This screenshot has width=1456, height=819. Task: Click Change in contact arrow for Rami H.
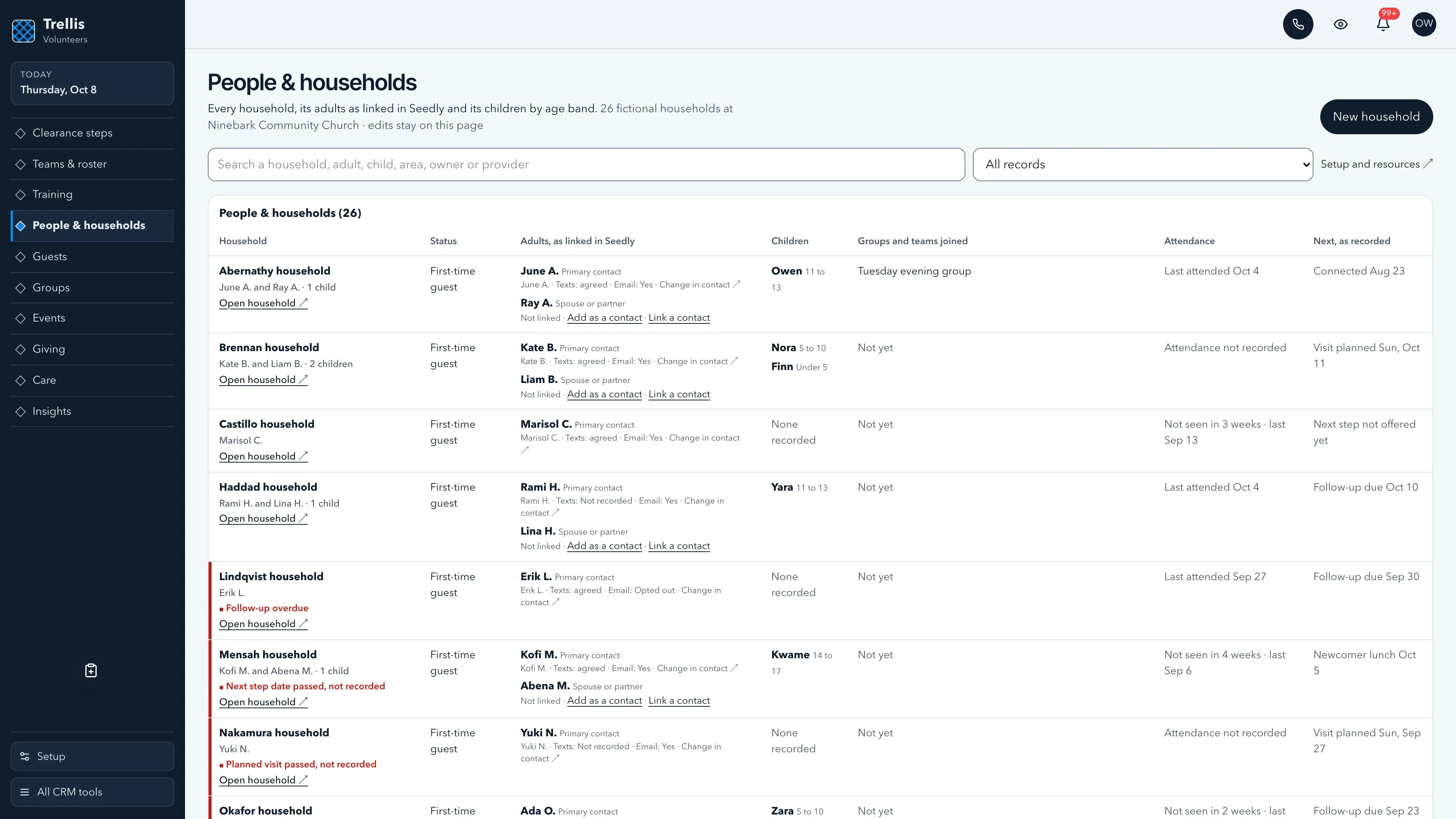555,513
